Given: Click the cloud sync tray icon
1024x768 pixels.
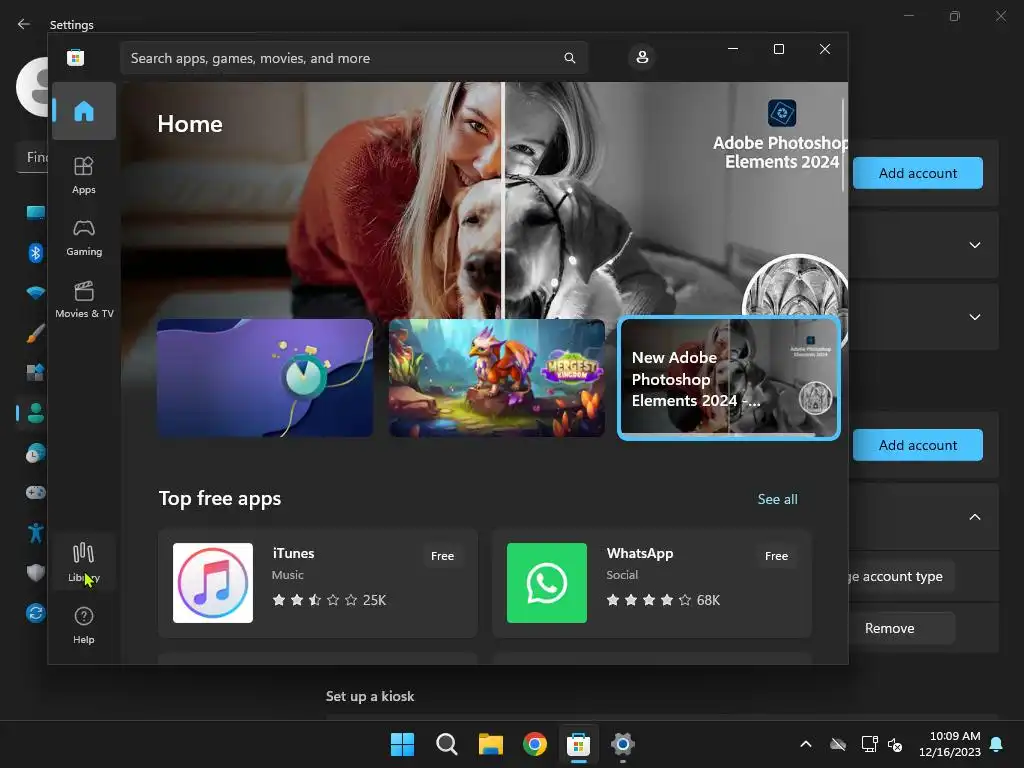Looking at the screenshot, I should pyautogui.click(x=838, y=744).
